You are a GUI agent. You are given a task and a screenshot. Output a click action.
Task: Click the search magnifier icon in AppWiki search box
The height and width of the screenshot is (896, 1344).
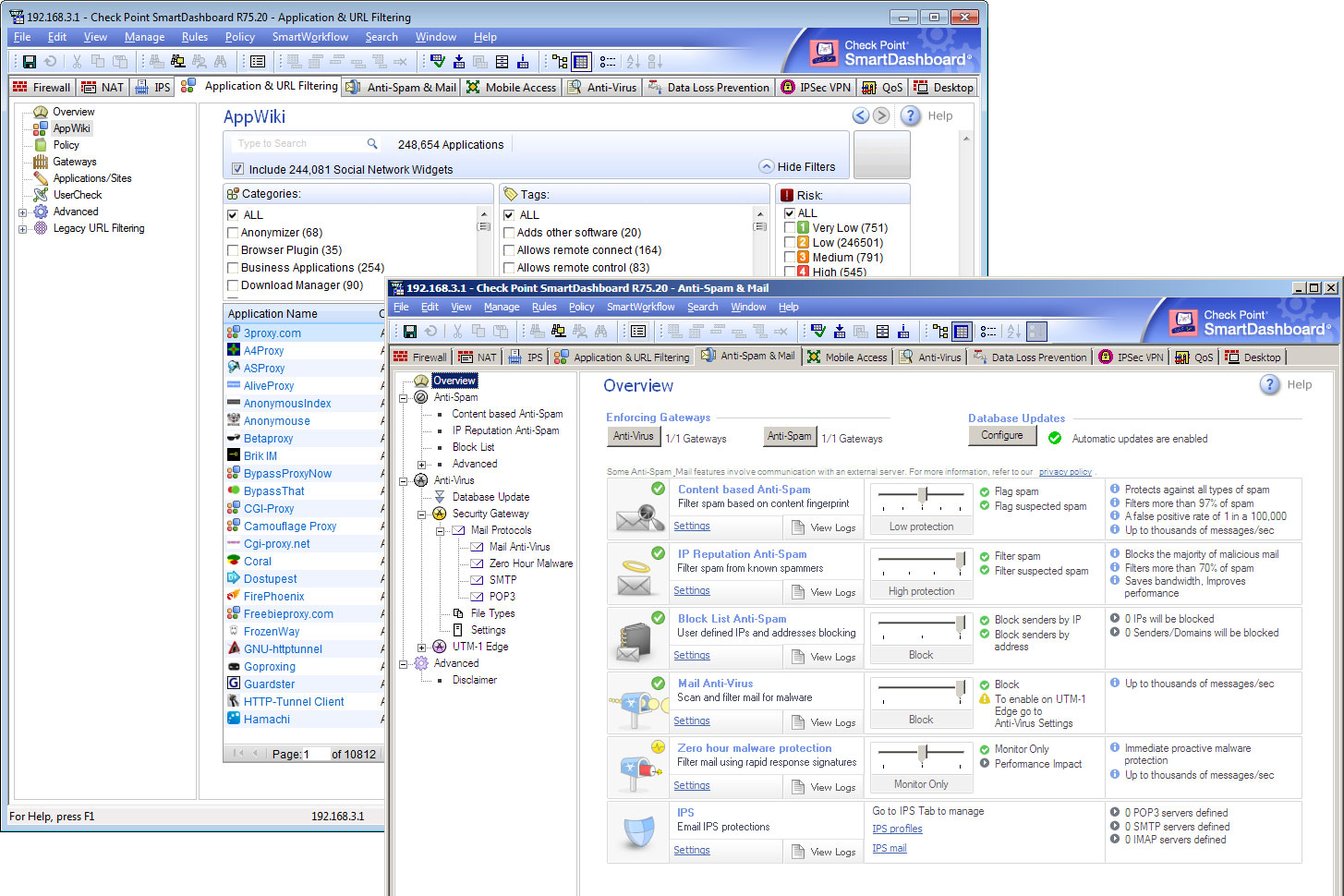point(372,143)
